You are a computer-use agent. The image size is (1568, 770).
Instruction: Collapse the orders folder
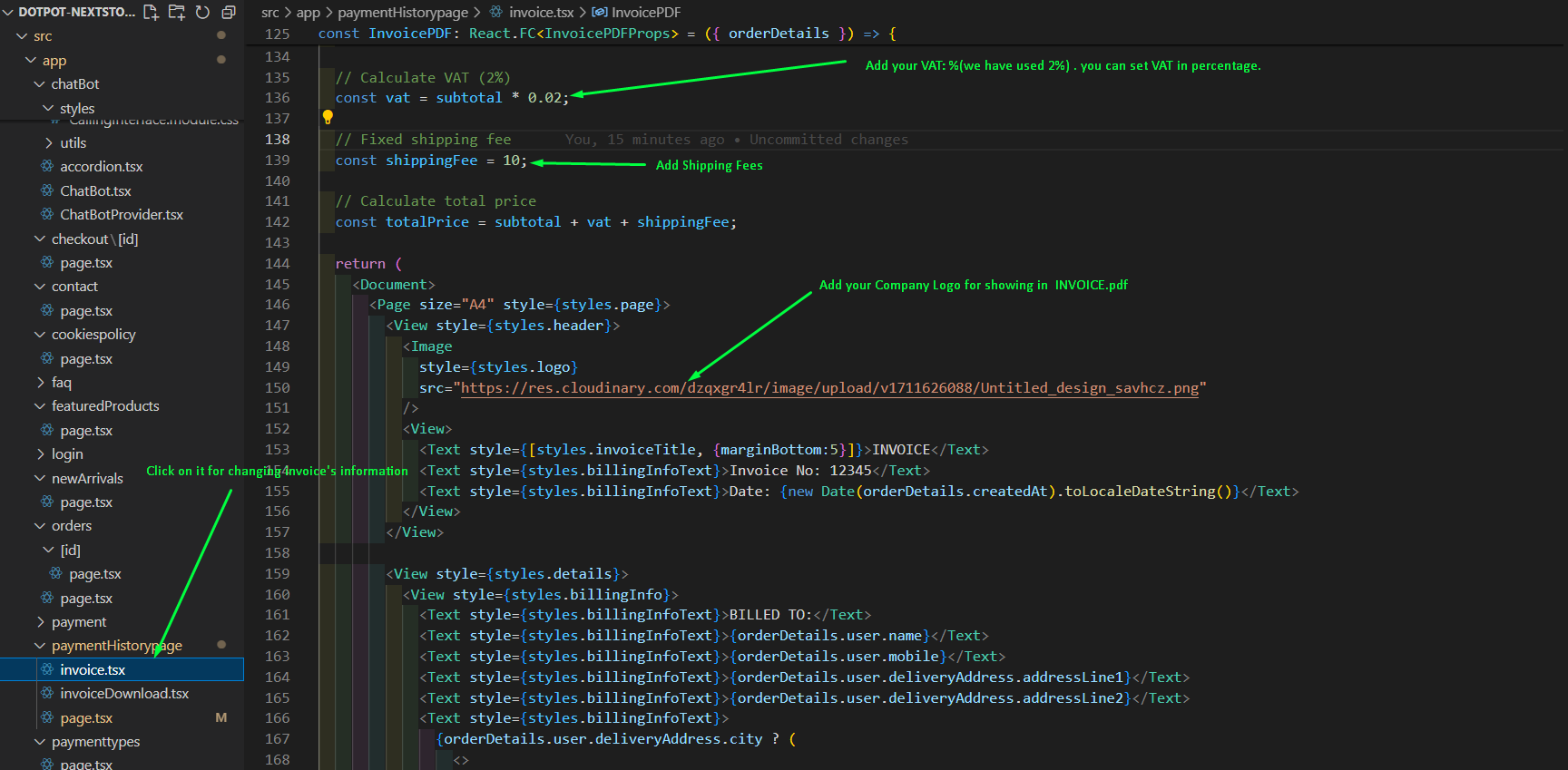pos(40,525)
